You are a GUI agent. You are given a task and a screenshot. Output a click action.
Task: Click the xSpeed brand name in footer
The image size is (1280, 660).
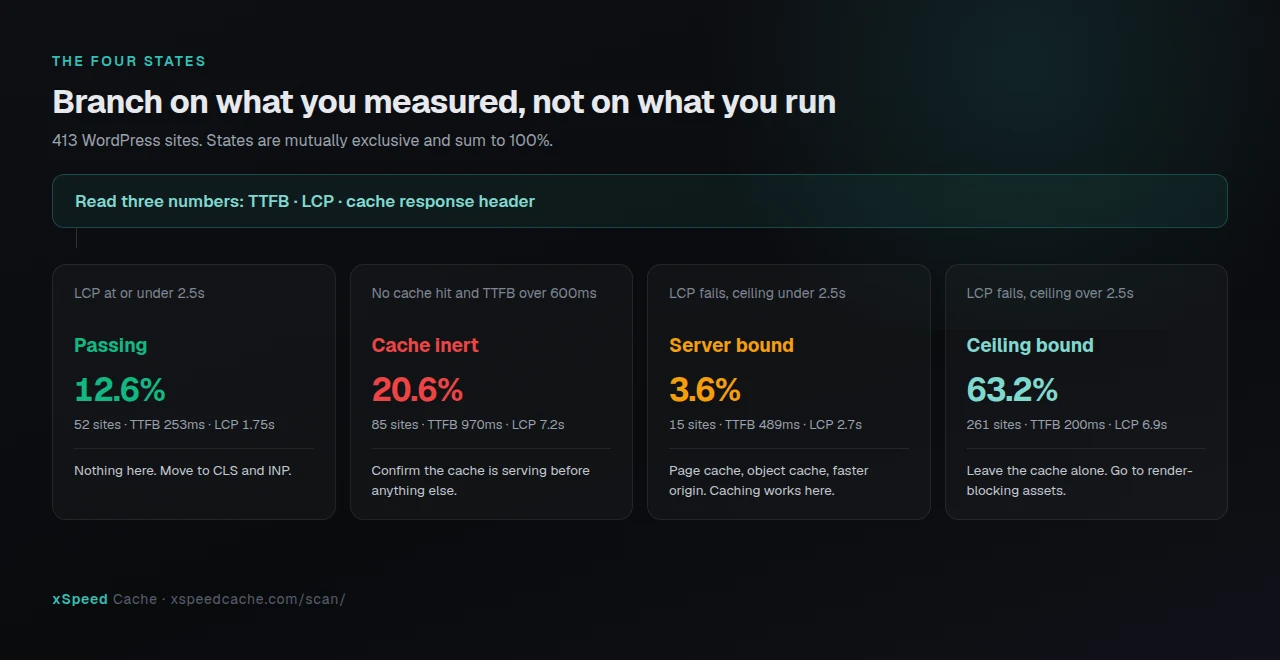[80, 600]
